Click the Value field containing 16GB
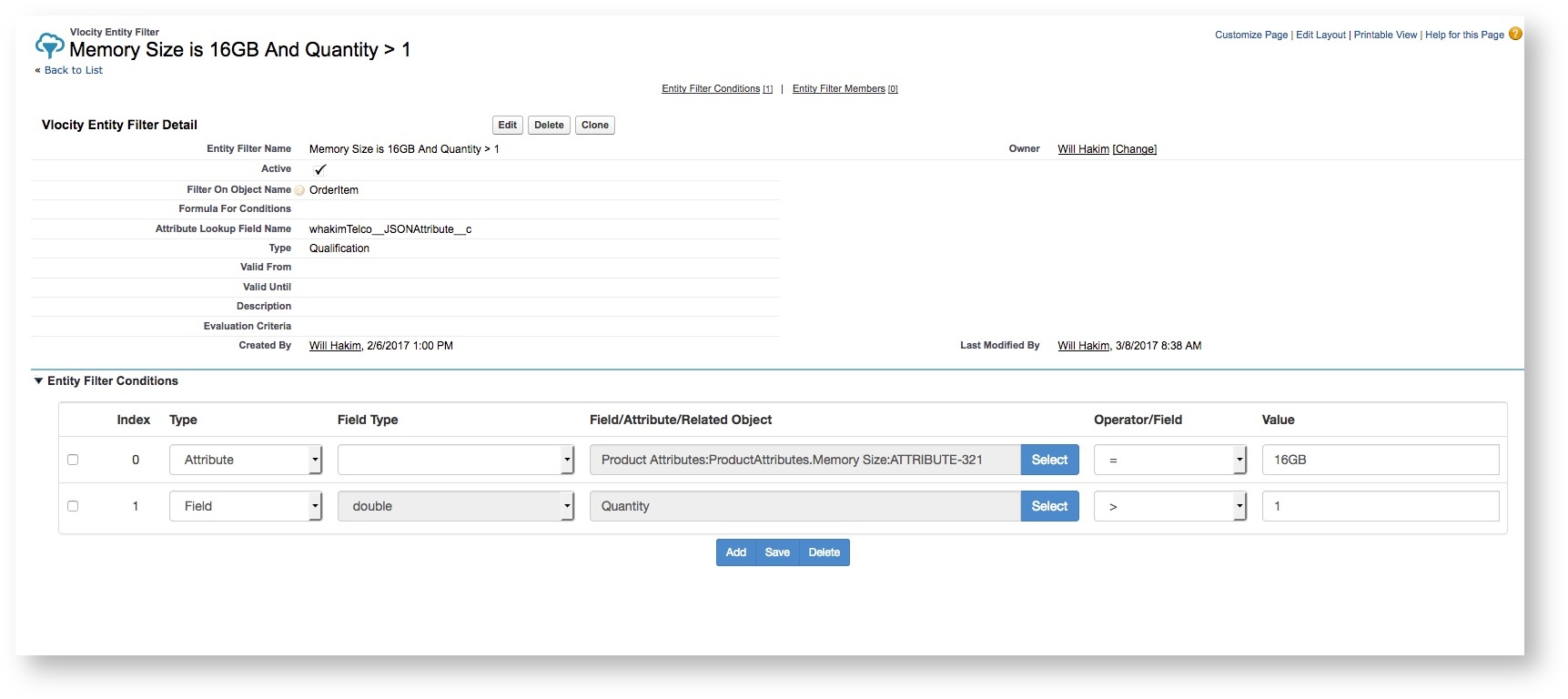Image resolution: width=1568 pixels, height=699 pixels. 1381,460
